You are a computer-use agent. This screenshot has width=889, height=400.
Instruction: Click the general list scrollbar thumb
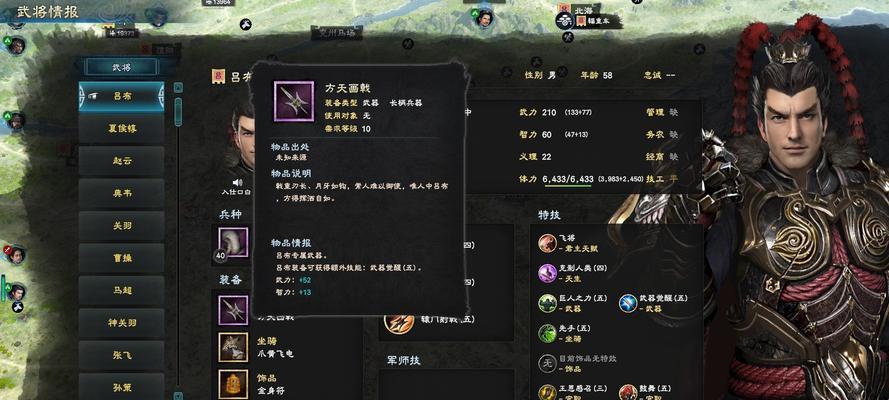point(178,112)
